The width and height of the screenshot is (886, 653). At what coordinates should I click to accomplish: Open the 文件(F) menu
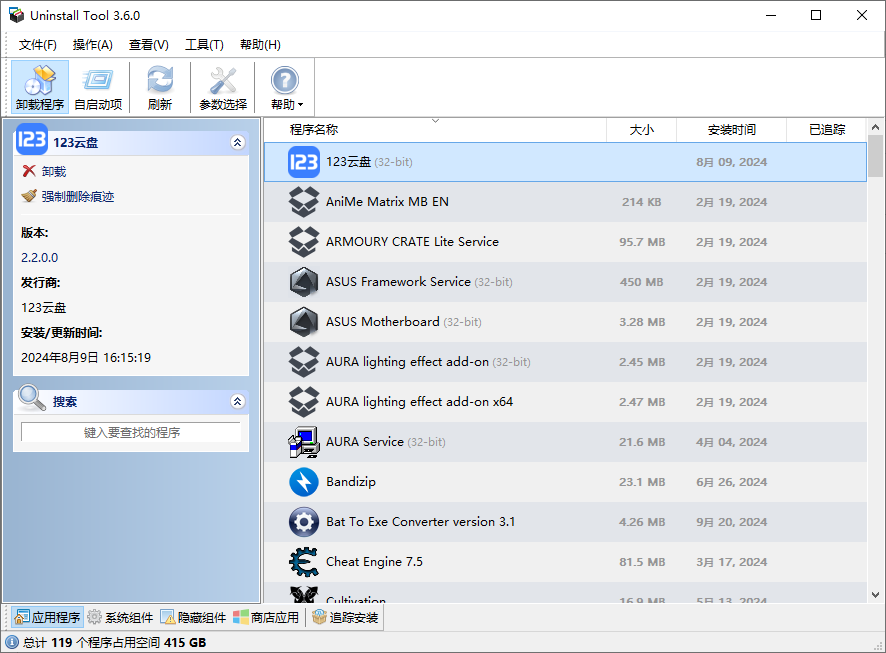pos(38,45)
